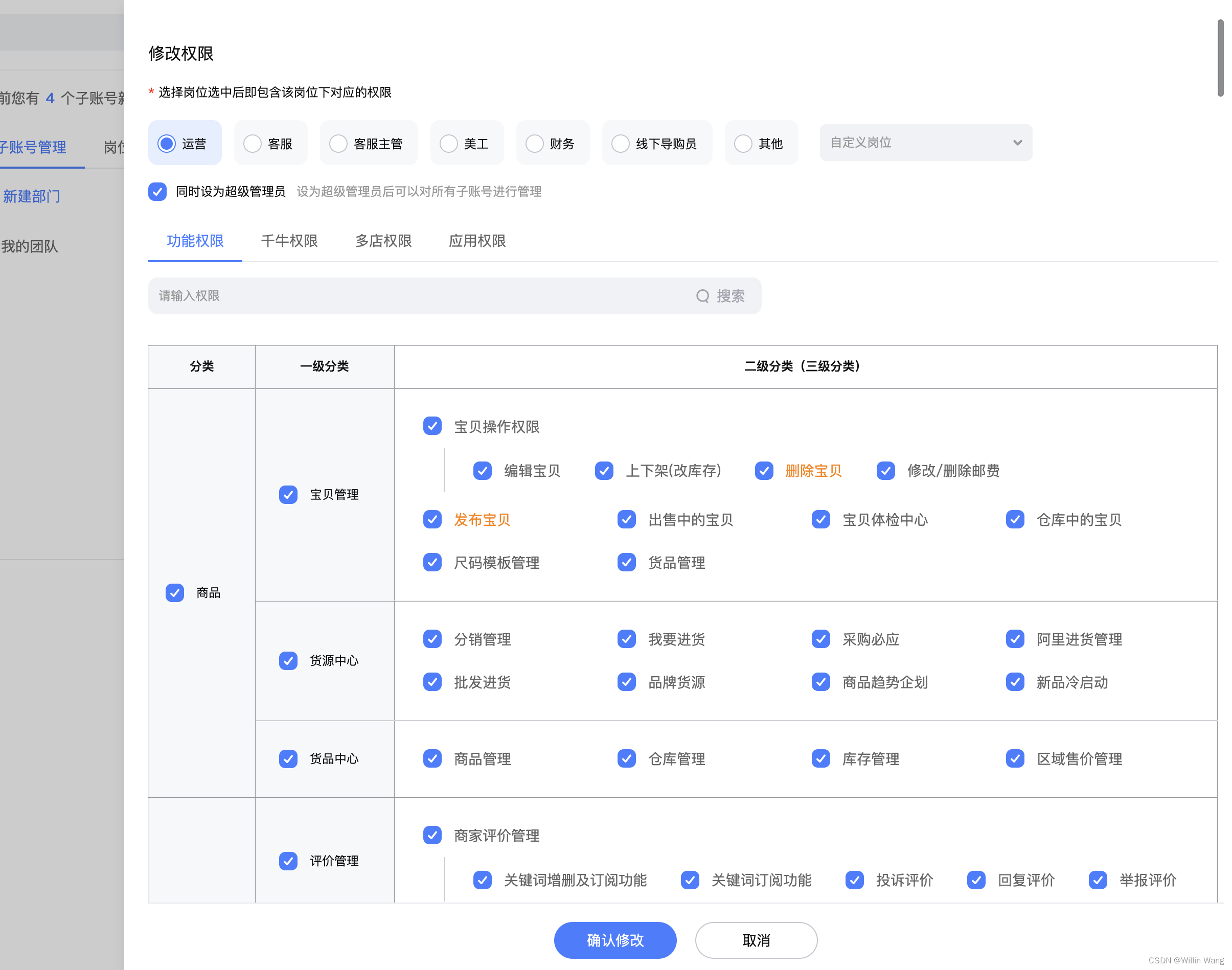Select the 客服 role radio button
Image resolution: width=1232 pixels, height=970 pixels.
point(252,143)
